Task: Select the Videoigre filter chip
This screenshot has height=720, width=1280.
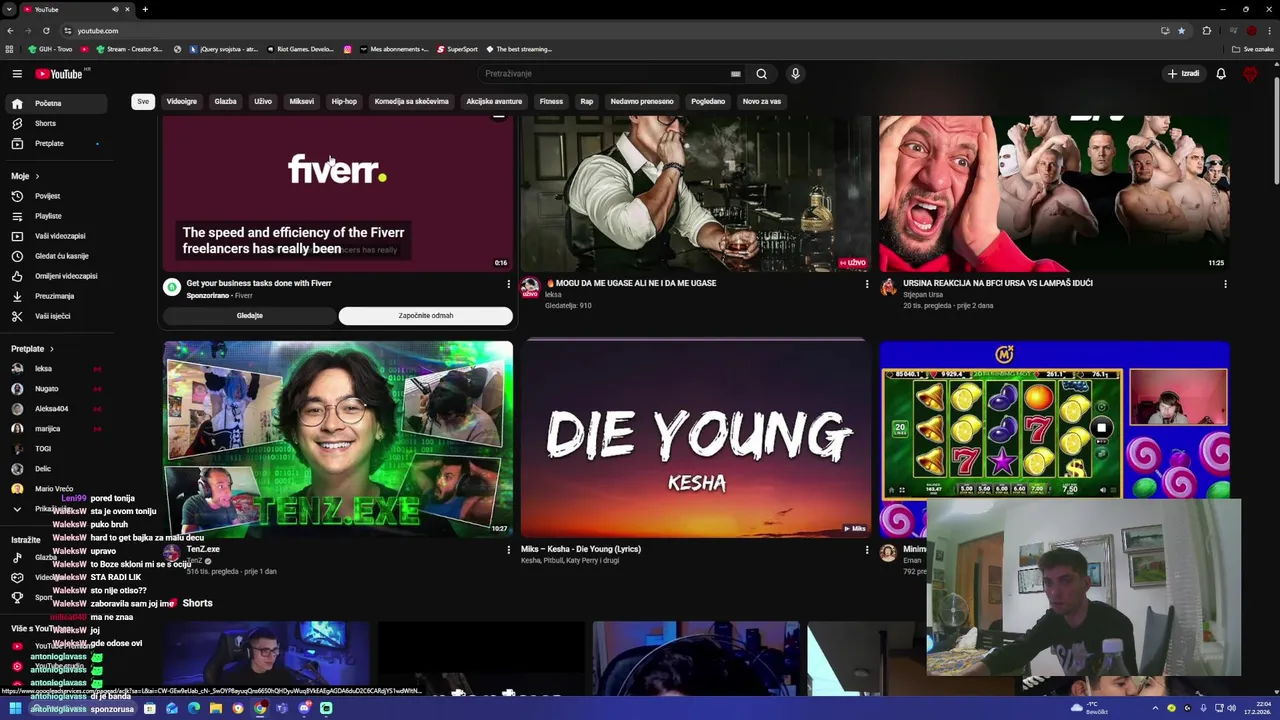Action: (182, 101)
